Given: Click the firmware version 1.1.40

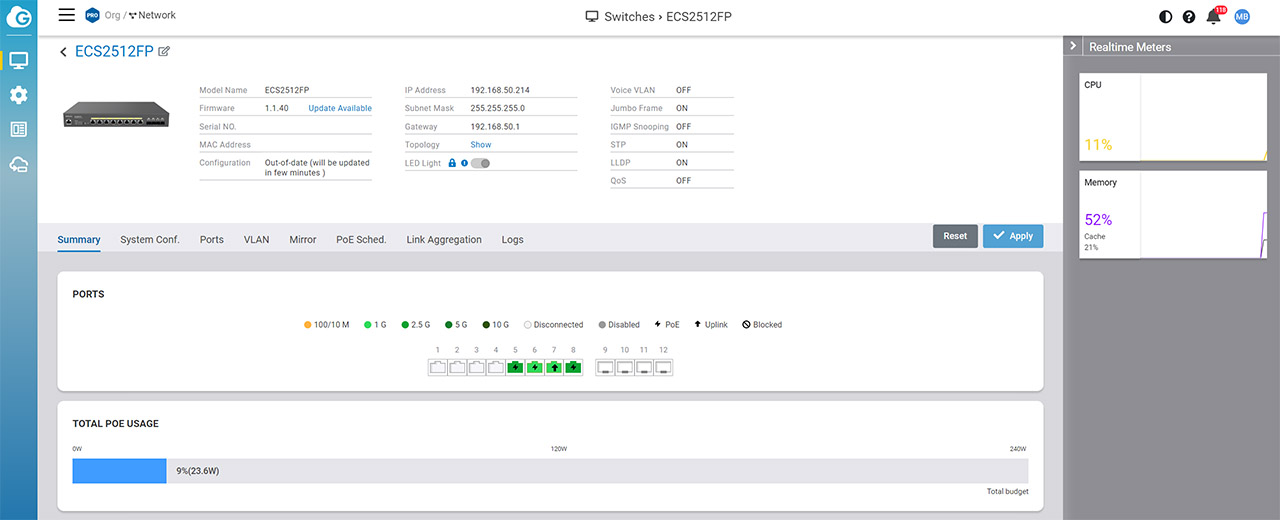Looking at the screenshot, I should 277,108.
